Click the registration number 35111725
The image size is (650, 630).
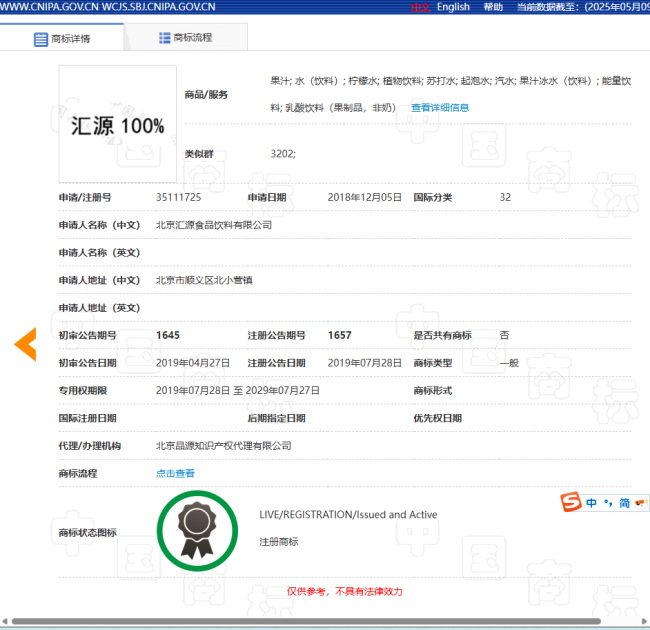[x=179, y=198]
